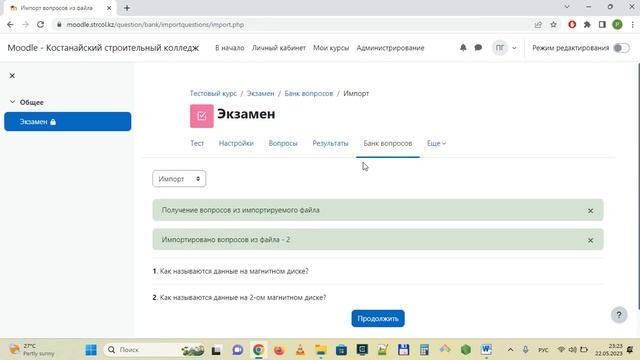Click the pink Экзамен quiz icon
The width and height of the screenshot is (640, 360).
tap(202, 116)
